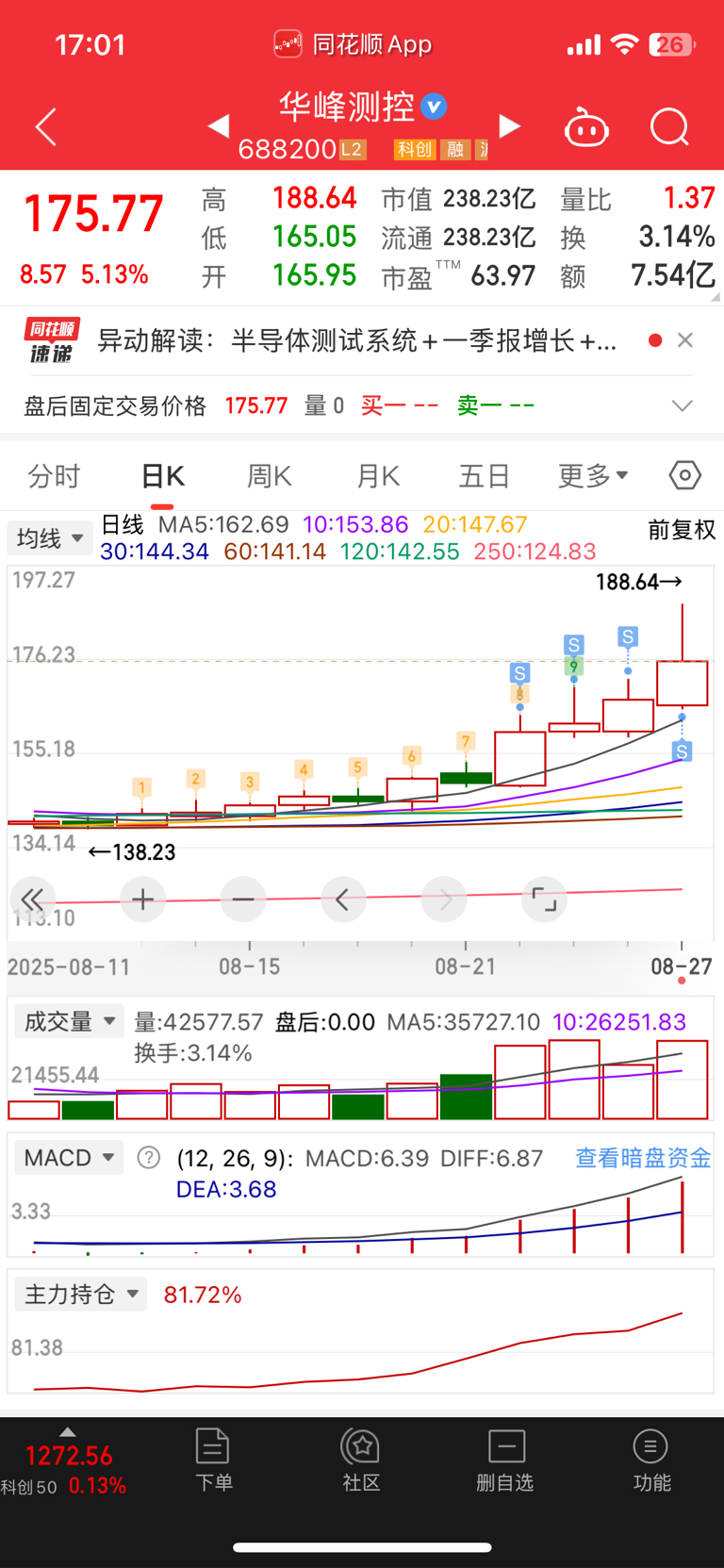
Task: Tap the MA5:162.69 label
Action: tap(223, 524)
